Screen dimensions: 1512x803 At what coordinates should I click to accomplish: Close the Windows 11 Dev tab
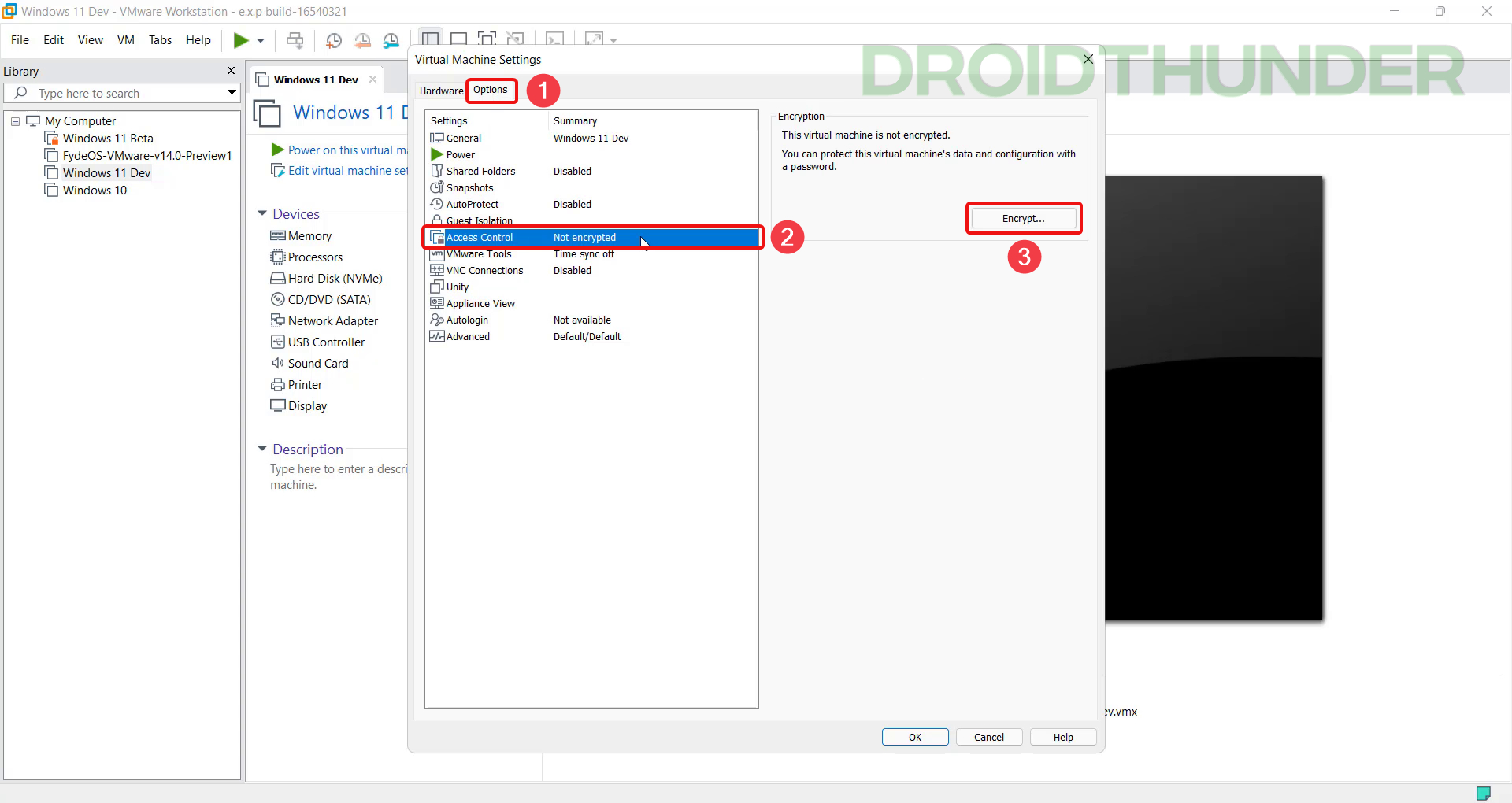[372, 80]
